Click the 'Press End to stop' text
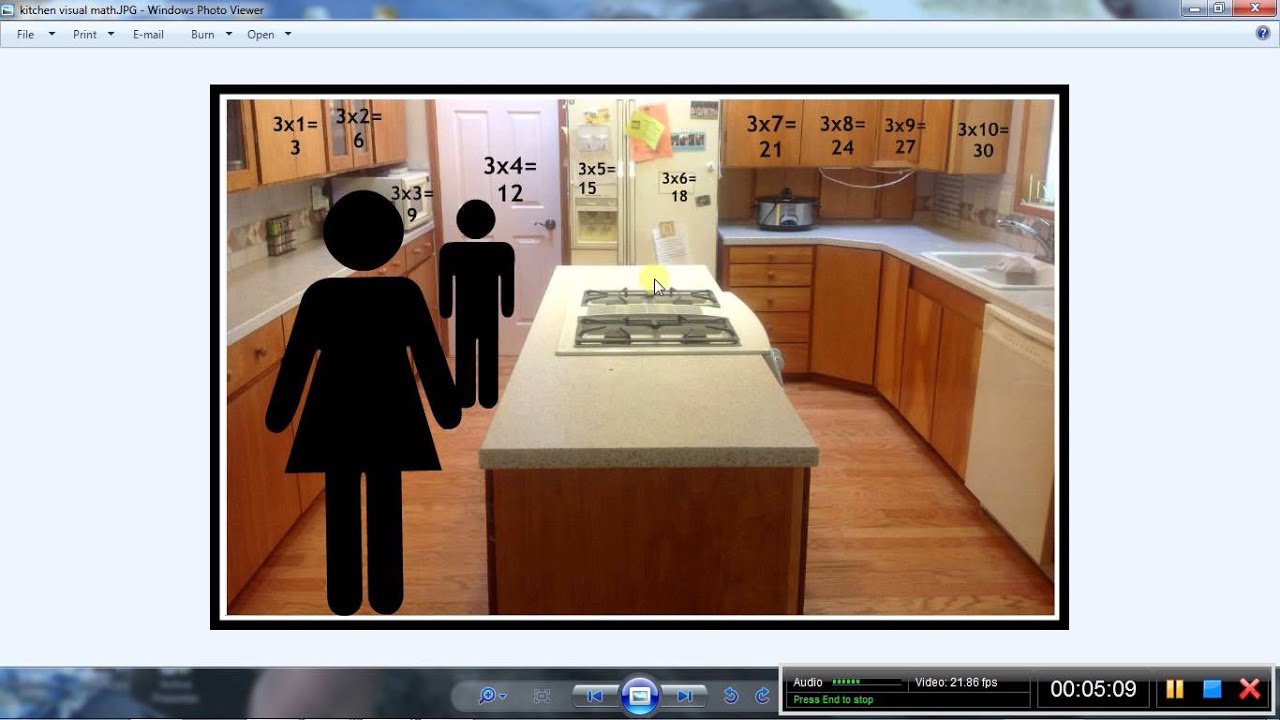Image resolution: width=1280 pixels, height=720 pixels. [833, 700]
